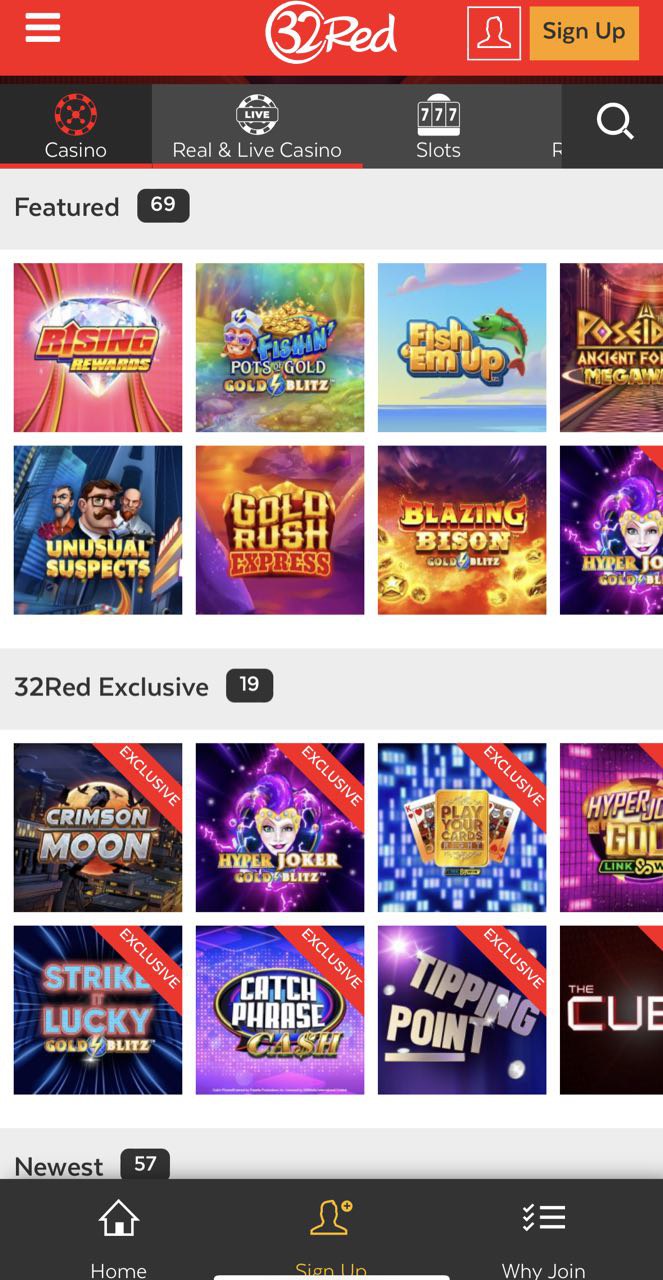Switch to Real & Live Casino tab
The height and width of the screenshot is (1280, 663).
(x=257, y=126)
